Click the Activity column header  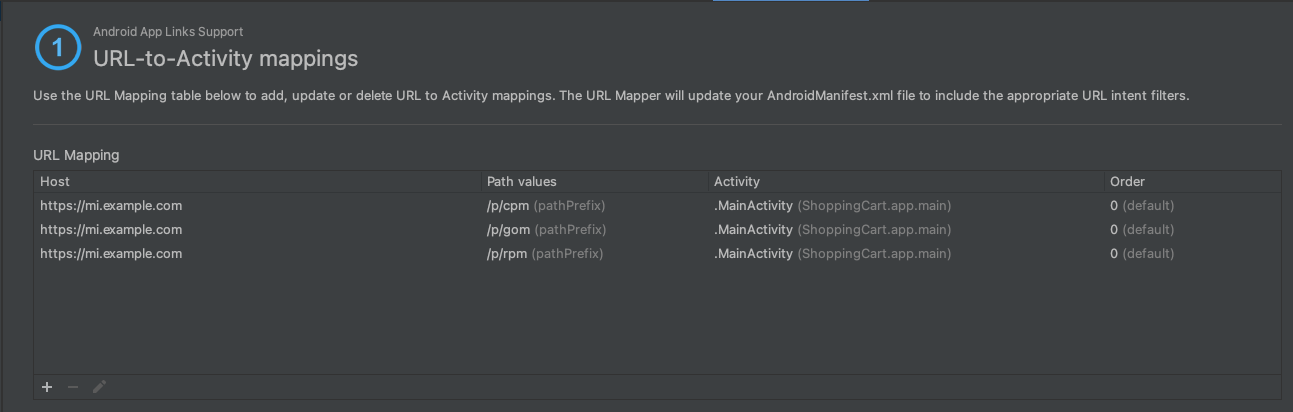(x=736, y=182)
